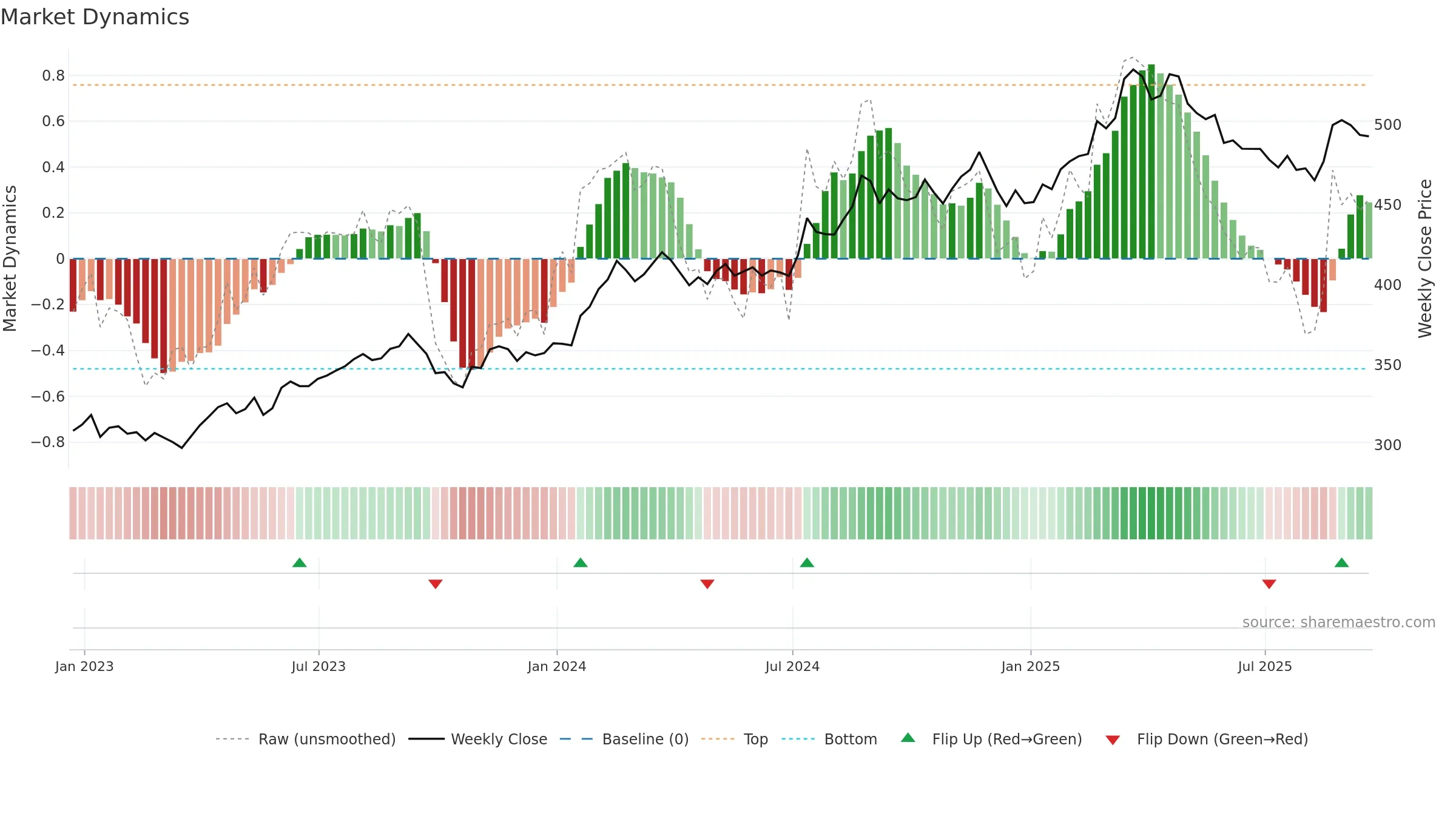1456x819 pixels.
Task: Toggle the Baseline (0) legend entry
Action: click(x=624, y=739)
